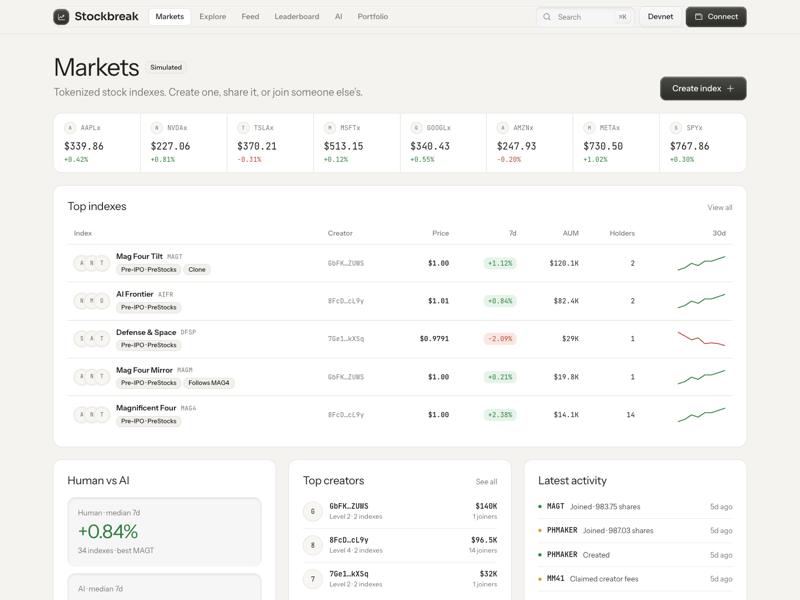Click the SPYx ticker avatar icon

point(676,128)
